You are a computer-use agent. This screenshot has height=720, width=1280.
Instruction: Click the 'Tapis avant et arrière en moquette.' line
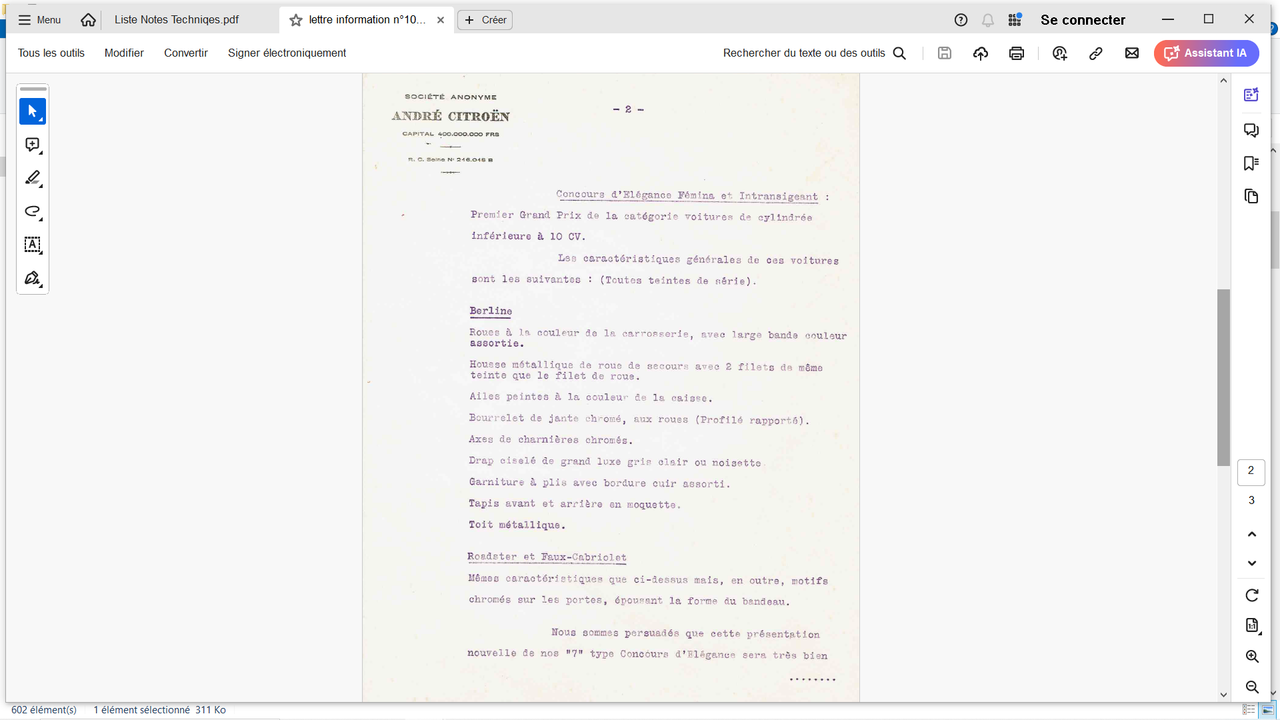(575, 504)
